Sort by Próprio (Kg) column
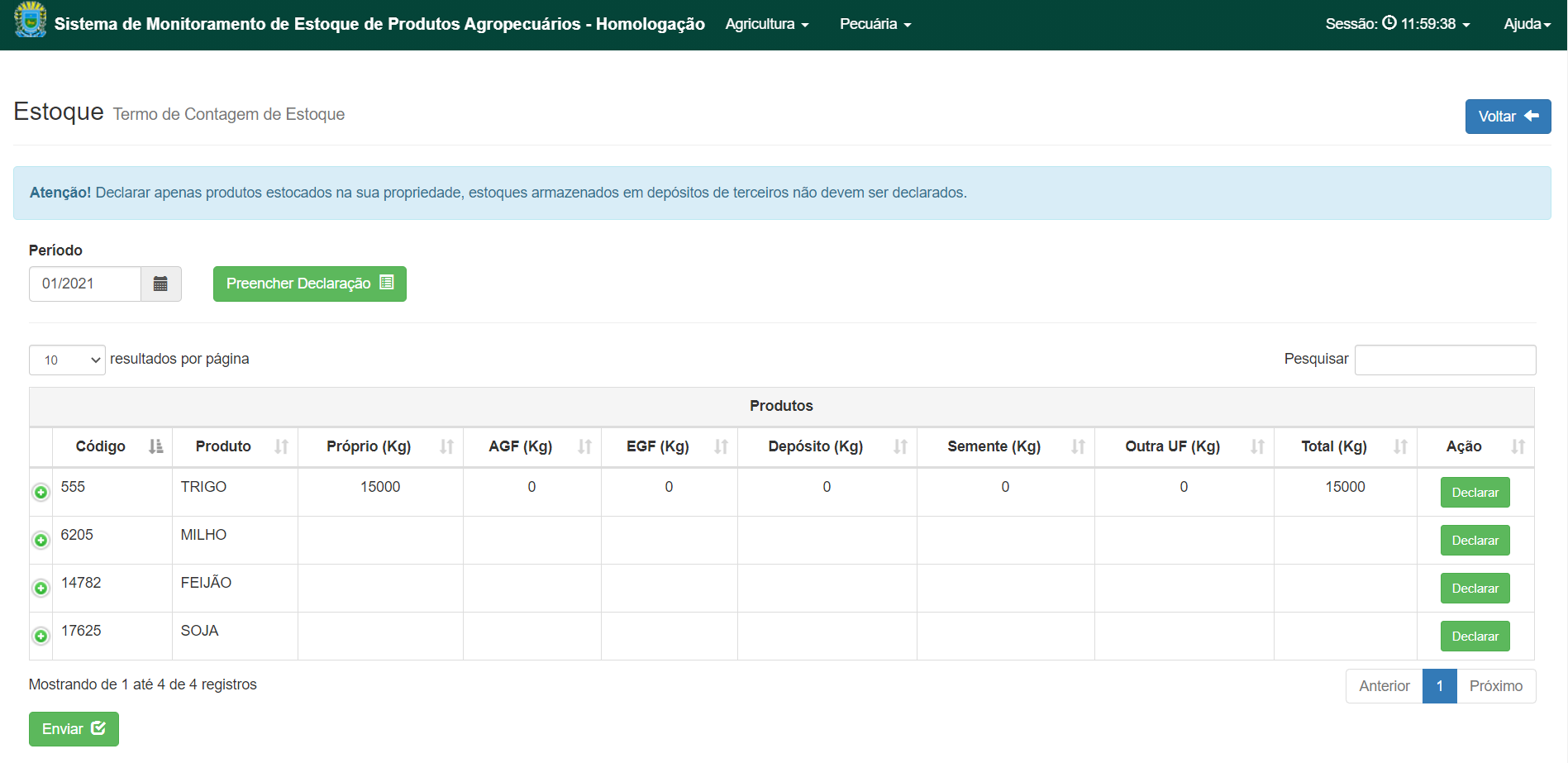The image size is (1568, 763). coord(380,446)
